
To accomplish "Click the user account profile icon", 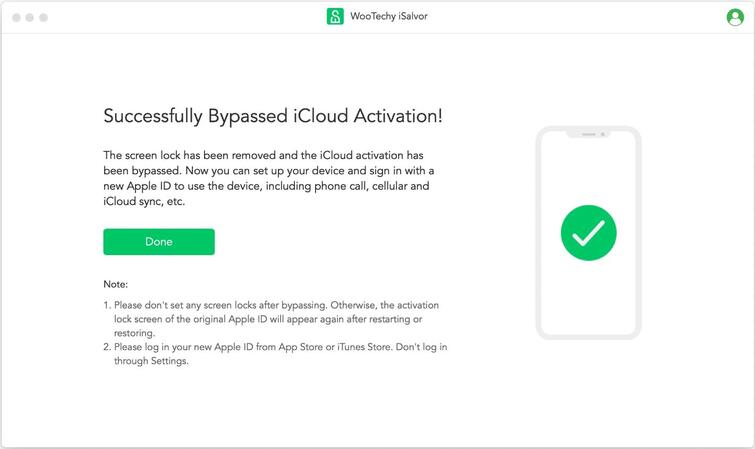I will tap(735, 17).
